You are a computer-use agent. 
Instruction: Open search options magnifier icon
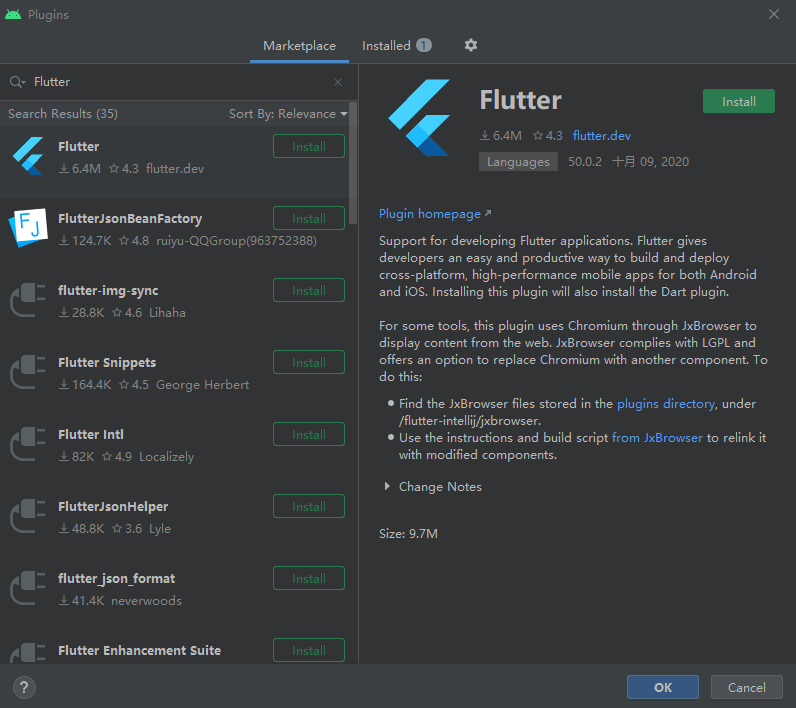click(17, 82)
